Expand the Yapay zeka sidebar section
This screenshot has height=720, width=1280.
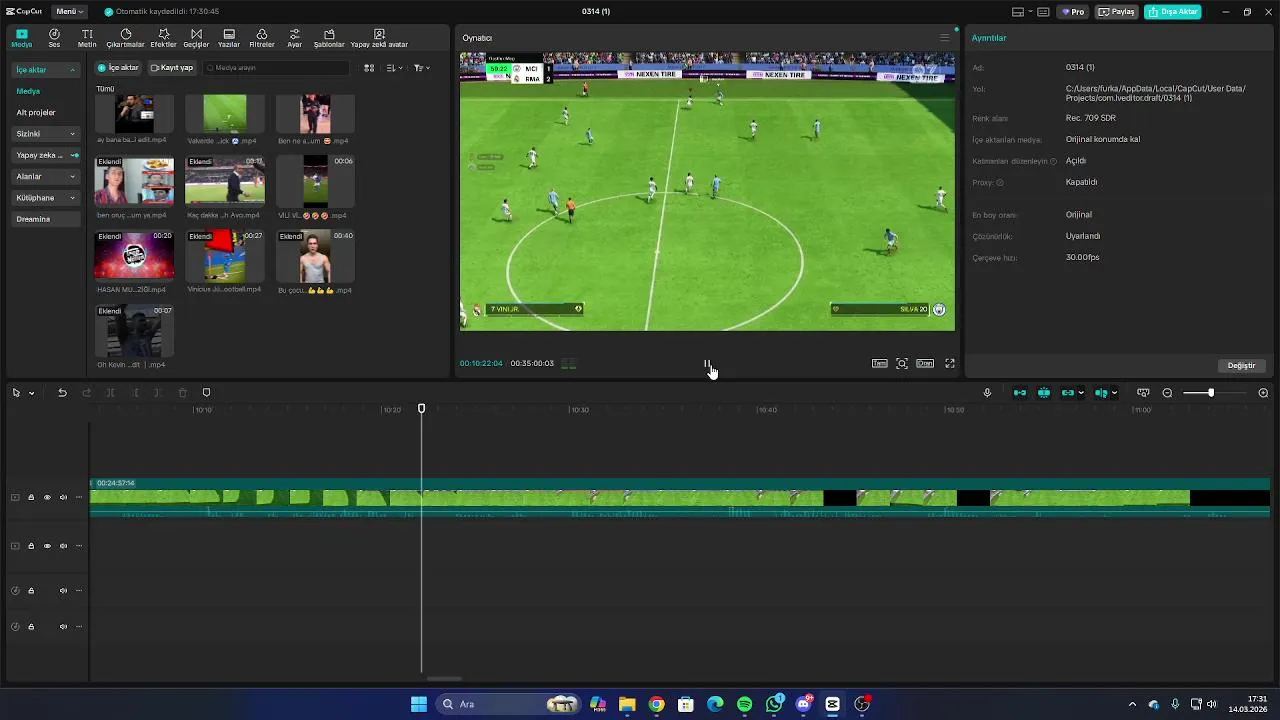pos(45,155)
